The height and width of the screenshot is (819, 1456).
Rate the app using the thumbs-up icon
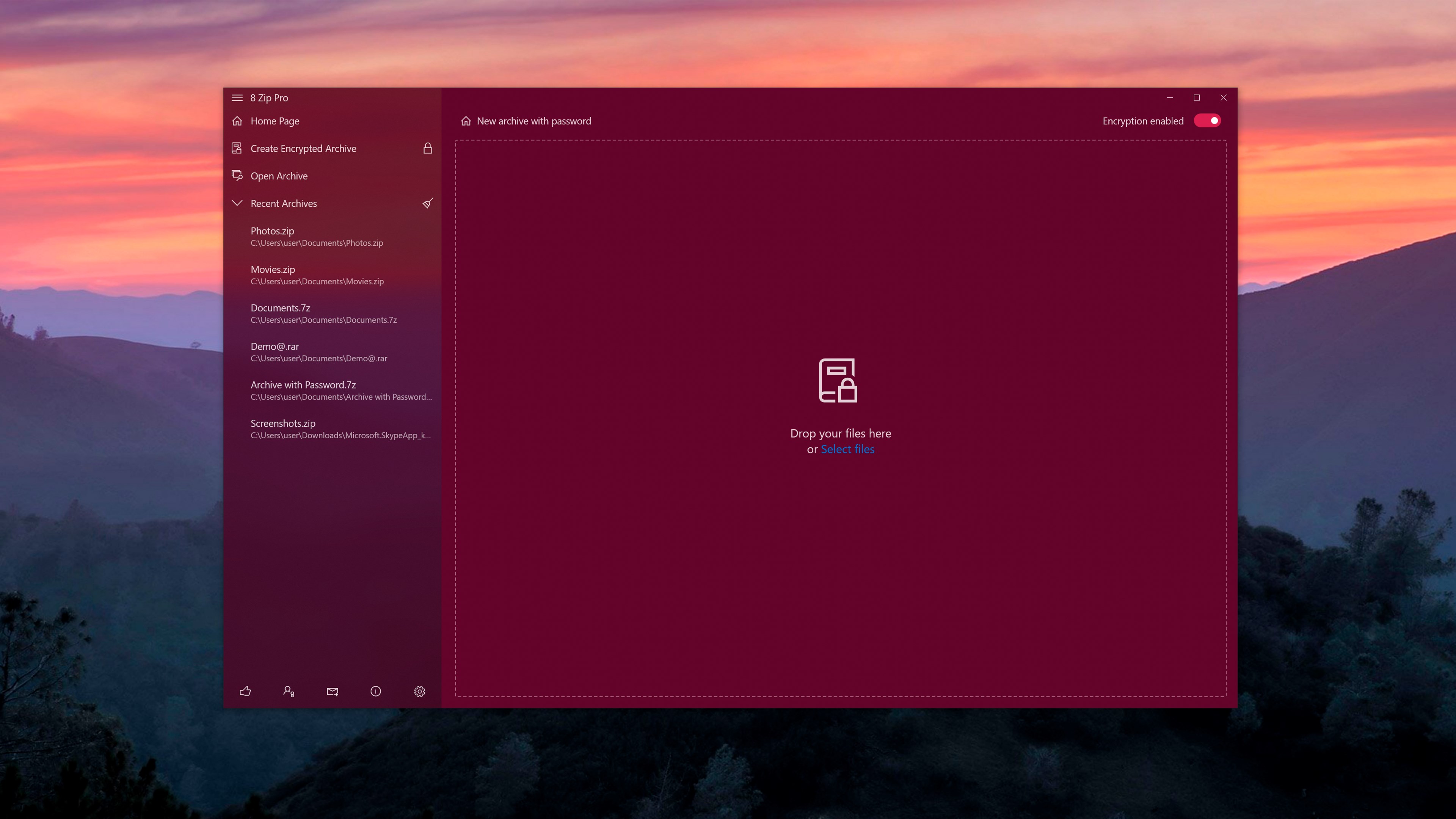pos(245,691)
